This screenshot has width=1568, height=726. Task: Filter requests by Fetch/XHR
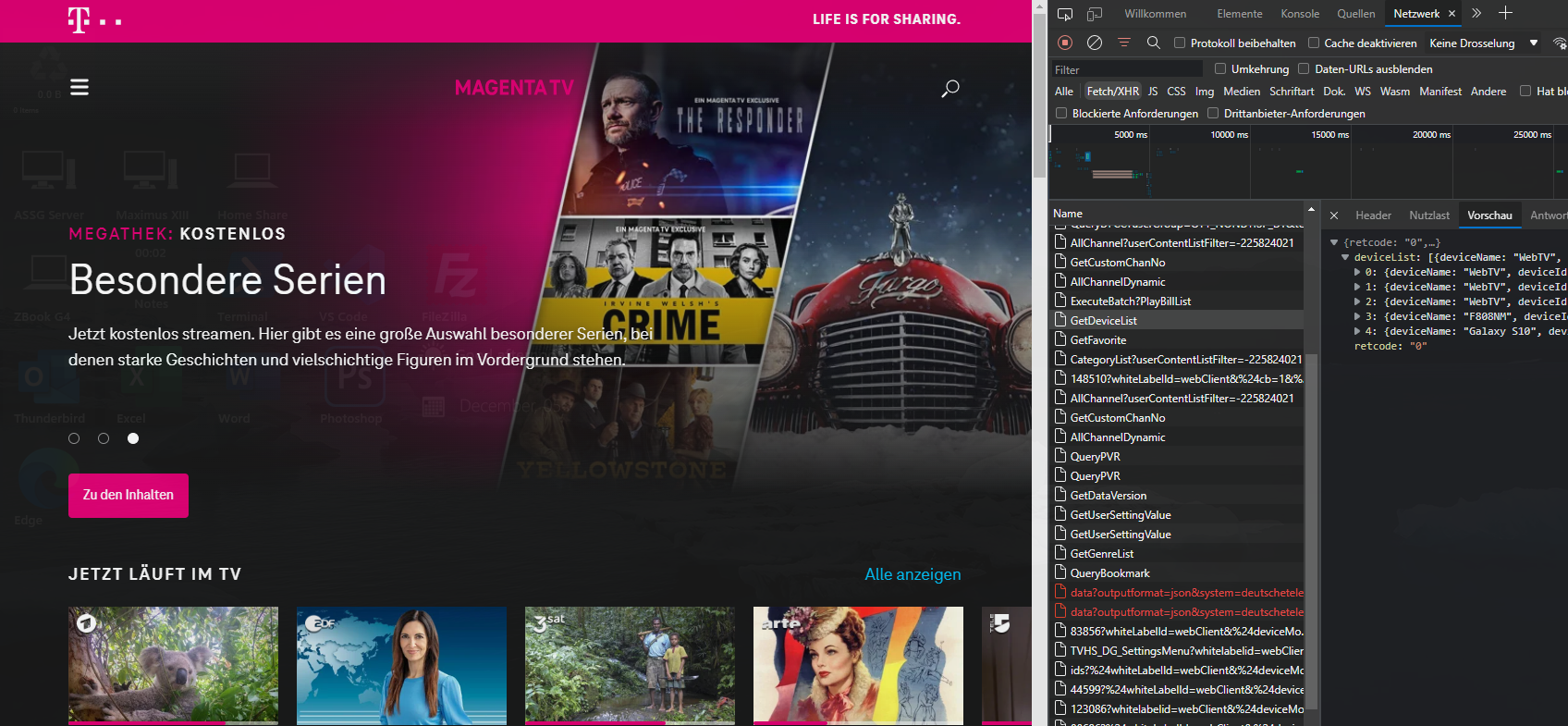pos(1113,92)
